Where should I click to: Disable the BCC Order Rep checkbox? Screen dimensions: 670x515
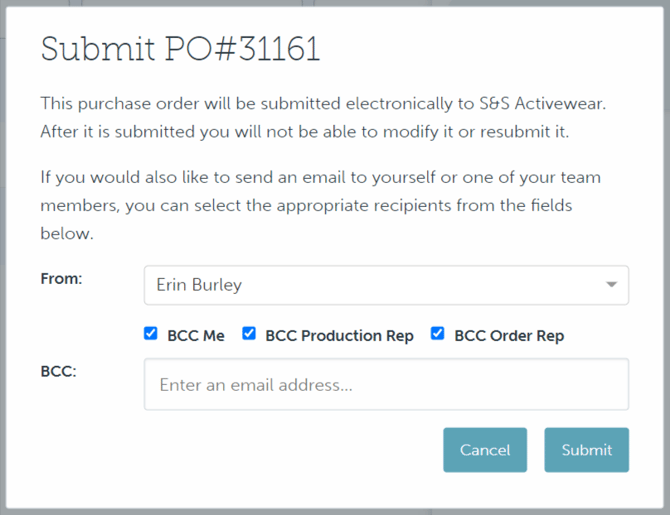click(x=437, y=334)
